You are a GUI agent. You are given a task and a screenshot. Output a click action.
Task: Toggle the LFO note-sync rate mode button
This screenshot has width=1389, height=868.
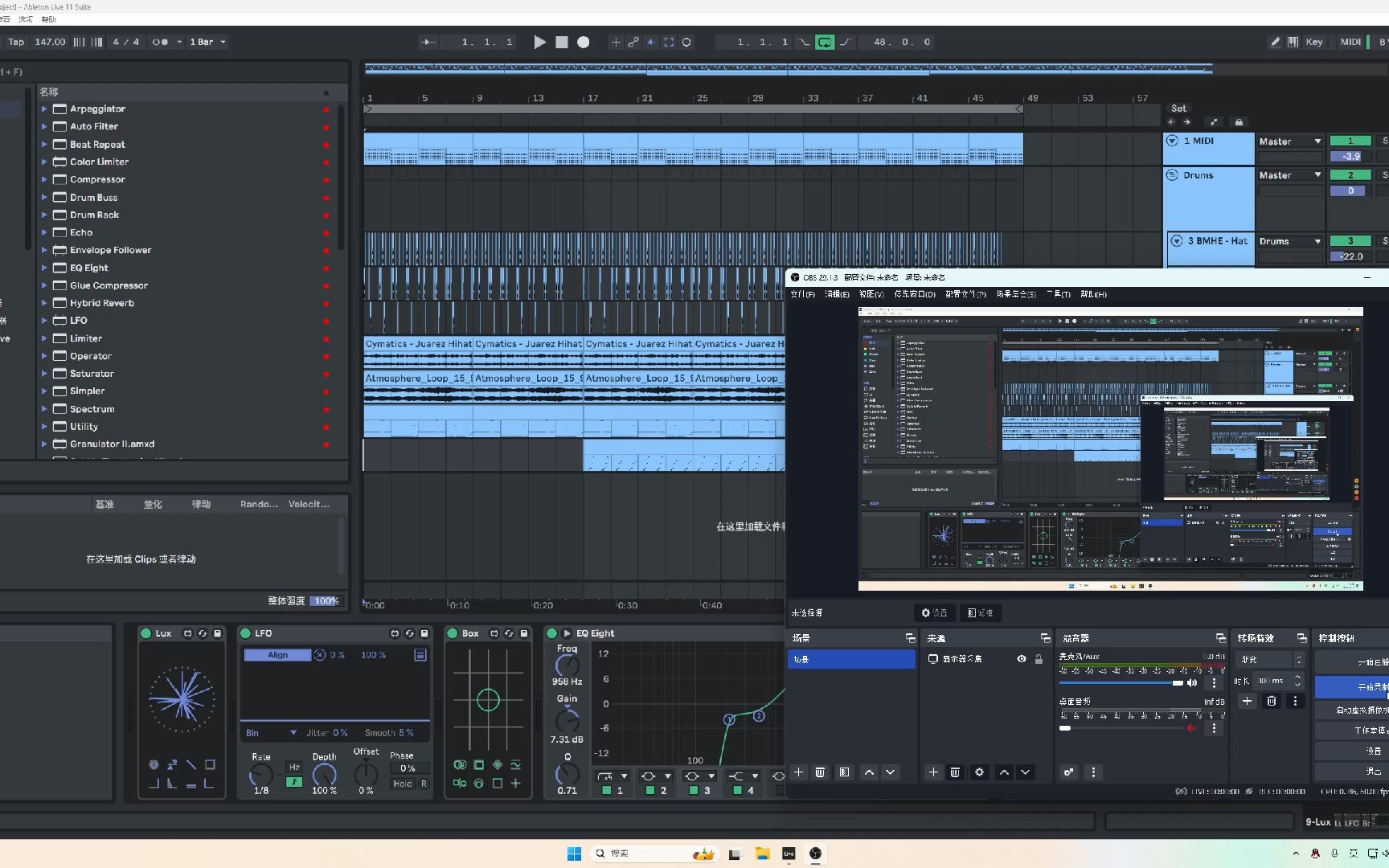[x=294, y=782]
